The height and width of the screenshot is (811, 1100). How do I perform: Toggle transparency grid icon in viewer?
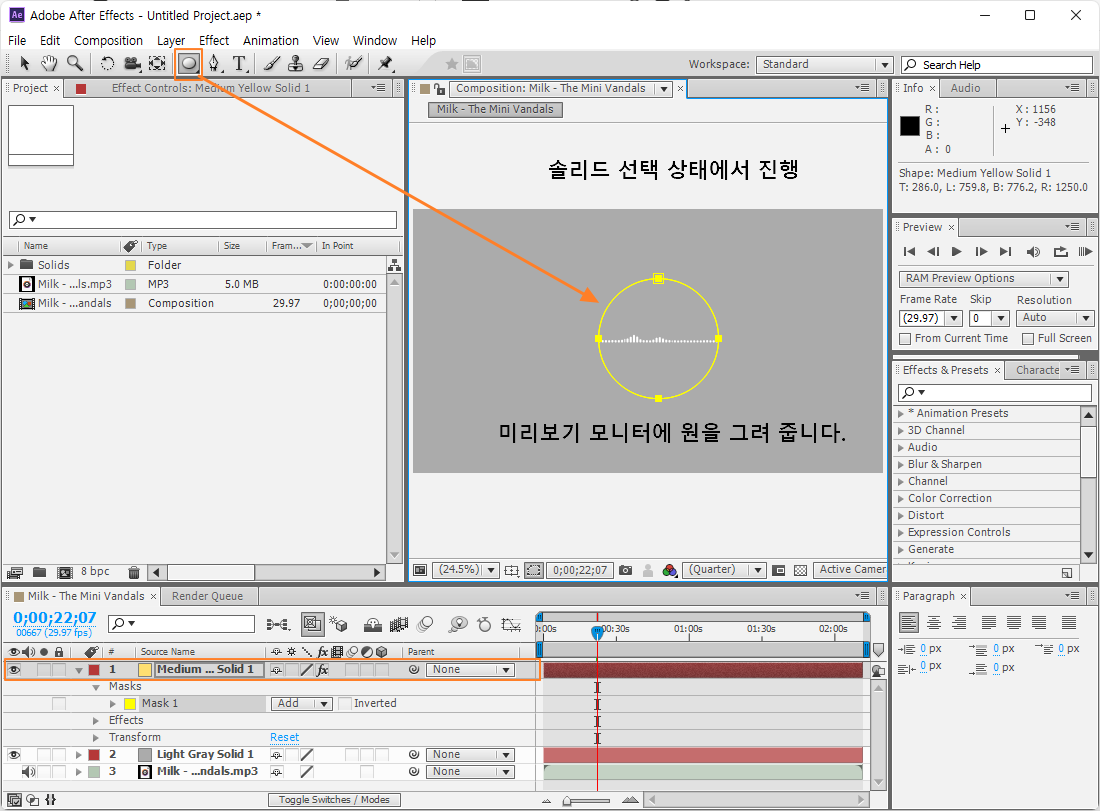800,570
